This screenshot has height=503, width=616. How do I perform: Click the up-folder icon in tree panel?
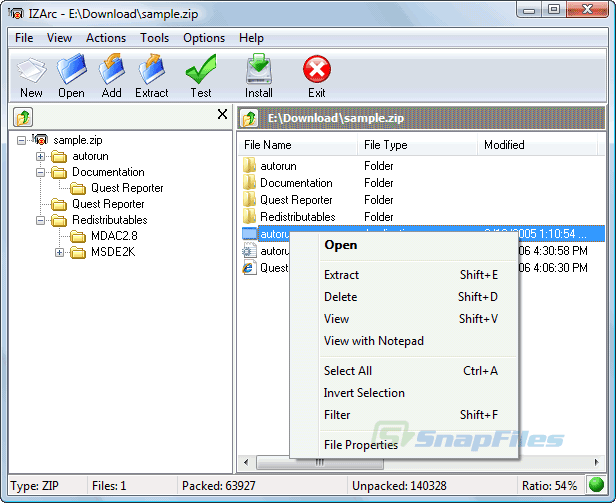23,117
